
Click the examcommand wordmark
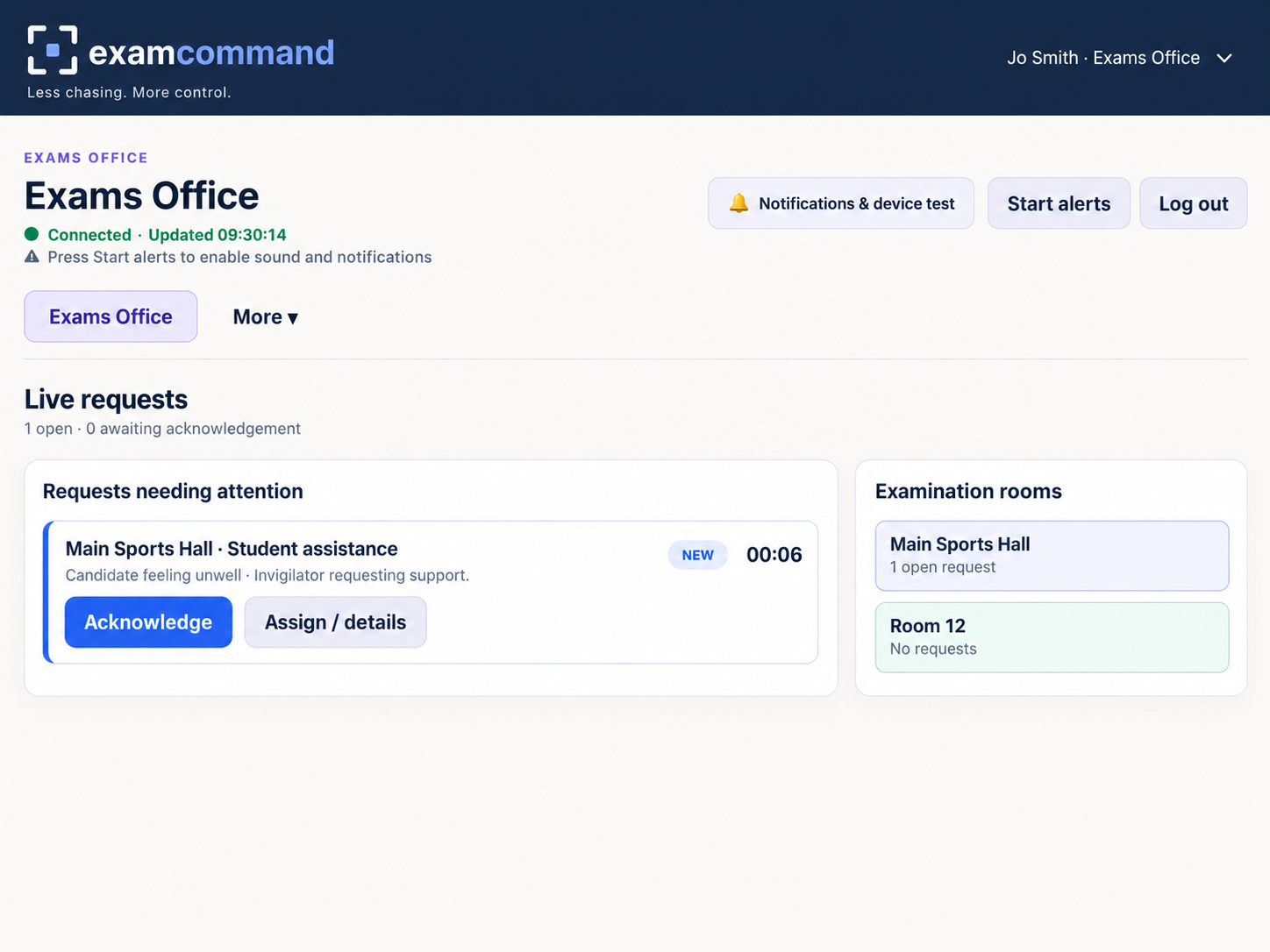(211, 53)
